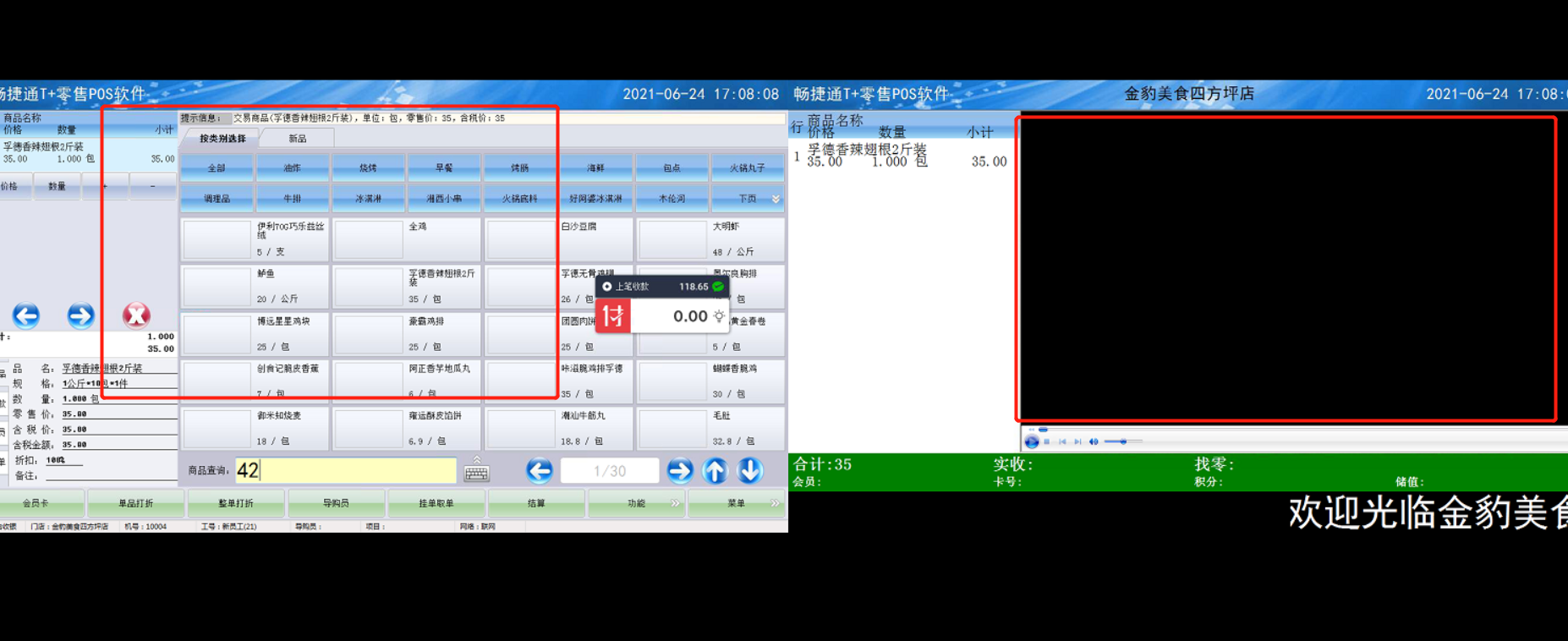Select the 烤肠 category

519,168
